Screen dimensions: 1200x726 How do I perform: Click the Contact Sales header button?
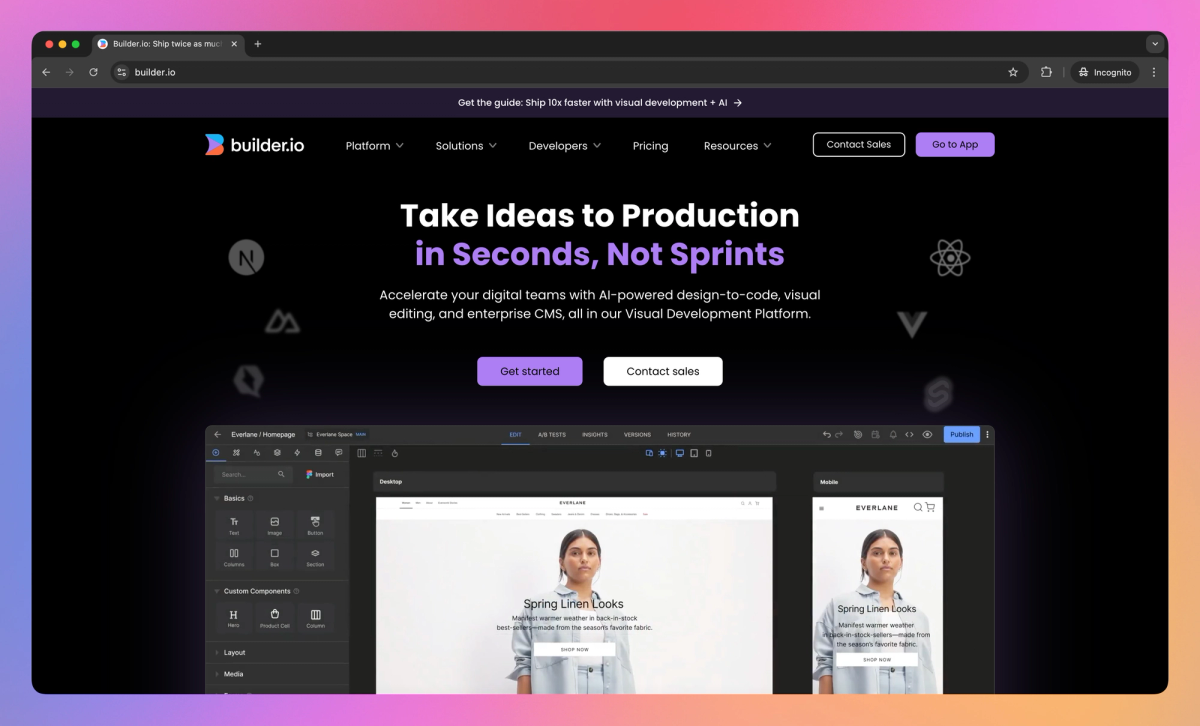click(859, 144)
